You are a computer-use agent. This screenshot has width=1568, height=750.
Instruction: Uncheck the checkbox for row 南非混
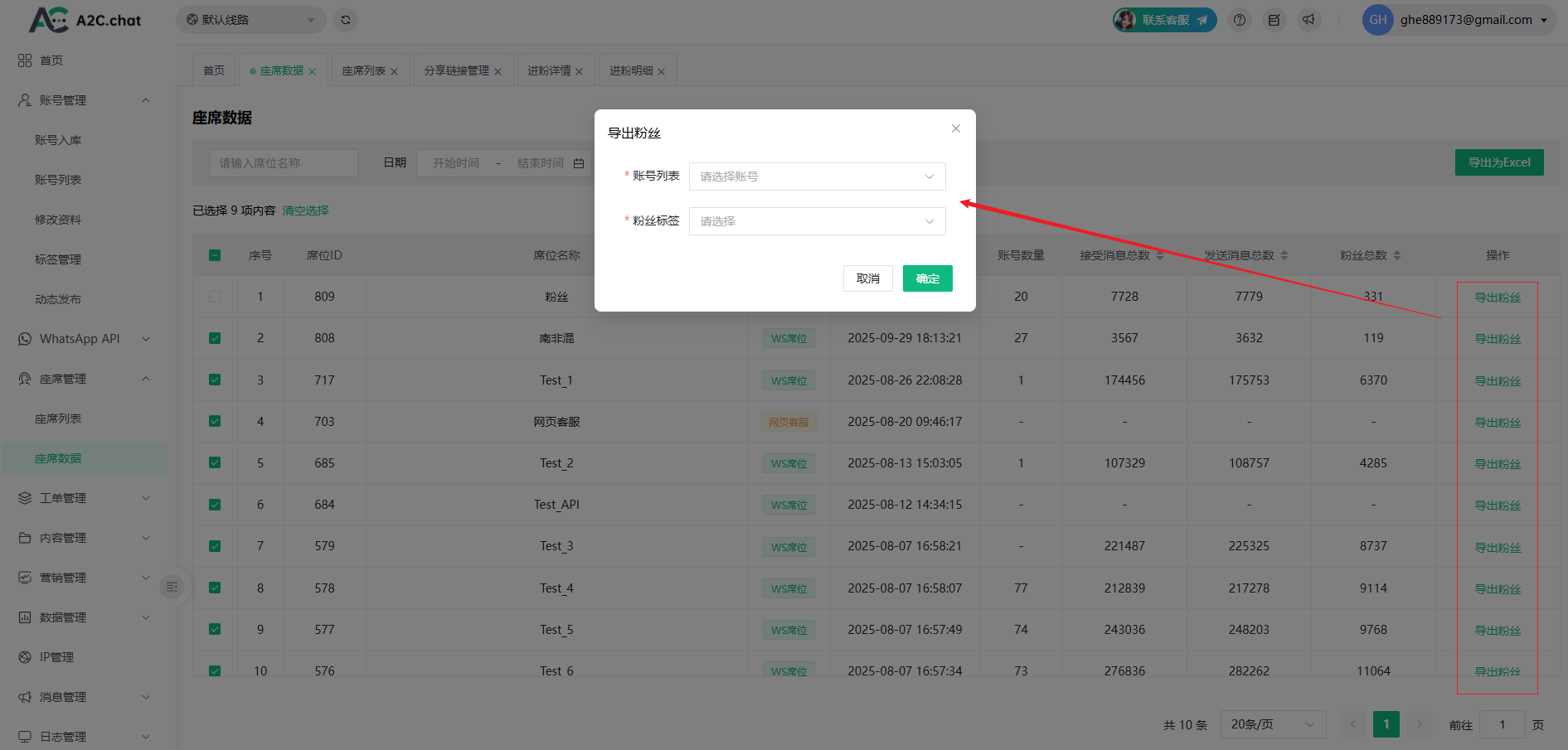click(x=215, y=338)
